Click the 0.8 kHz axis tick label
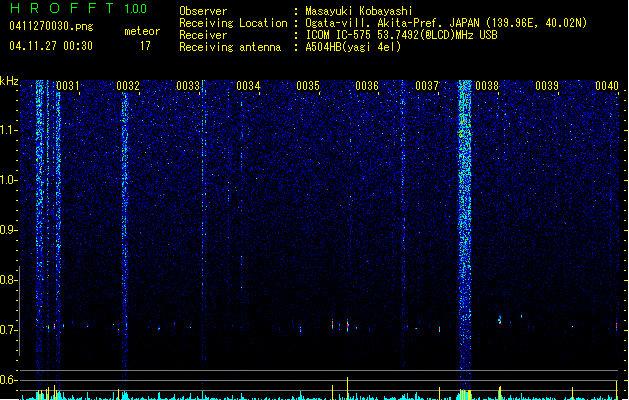The width and height of the screenshot is (629, 400). (x=9, y=280)
